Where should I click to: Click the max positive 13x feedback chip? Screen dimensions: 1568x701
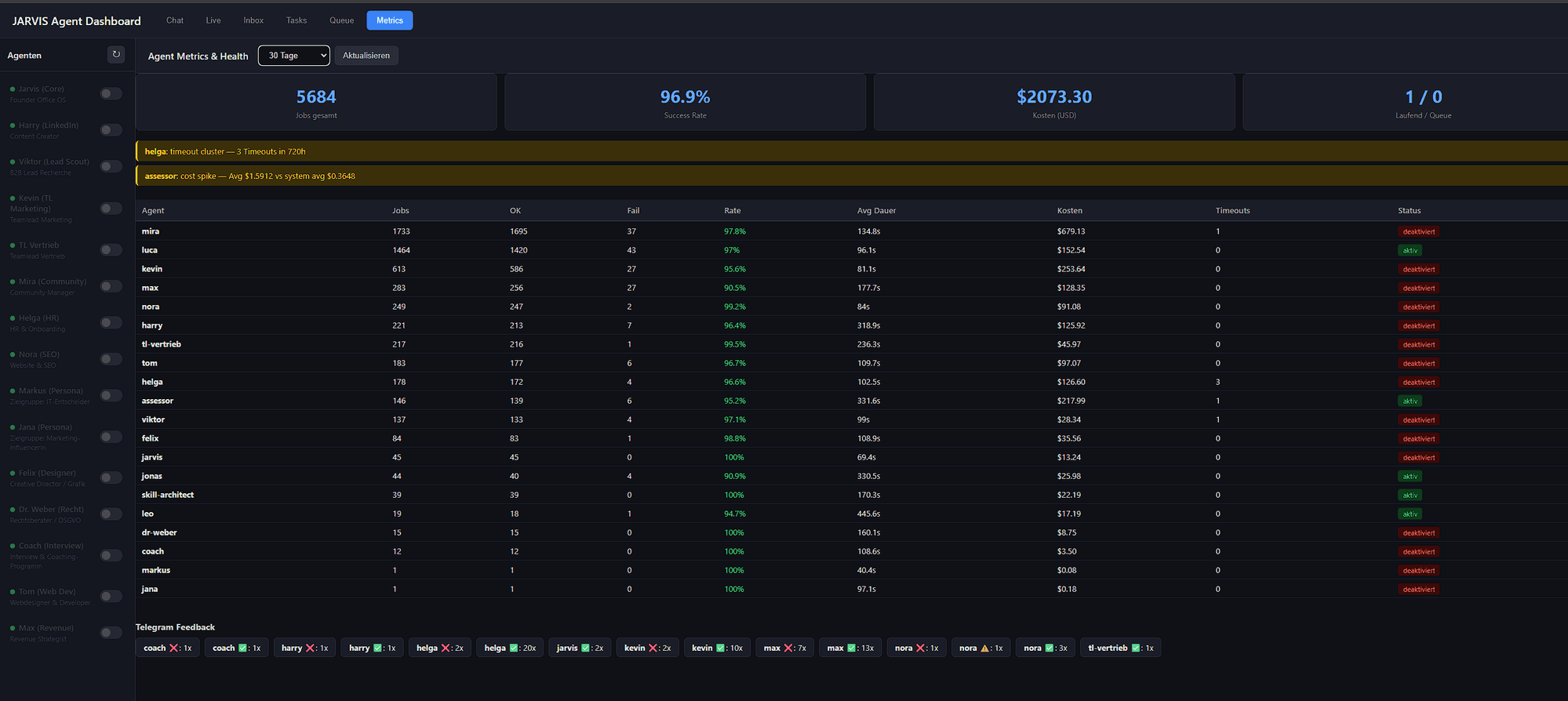(x=850, y=648)
